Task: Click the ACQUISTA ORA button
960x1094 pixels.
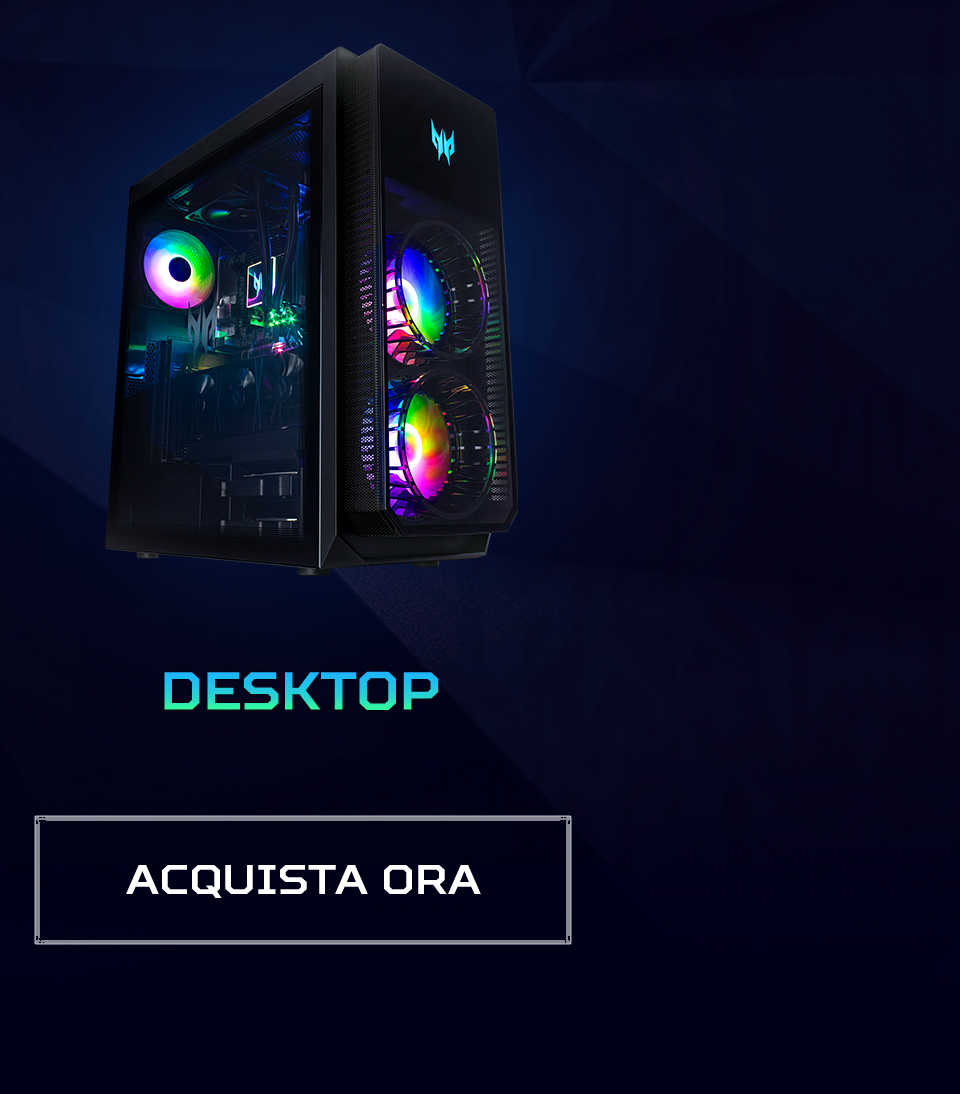Action: (x=303, y=879)
